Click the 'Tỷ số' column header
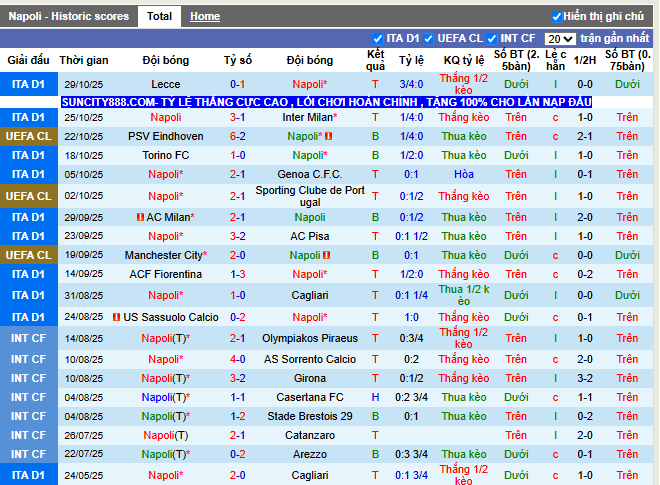The image size is (660, 485). click(x=238, y=60)
